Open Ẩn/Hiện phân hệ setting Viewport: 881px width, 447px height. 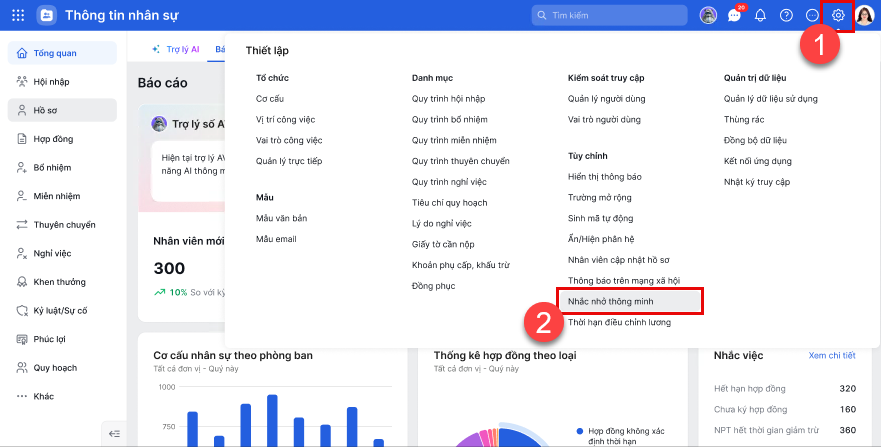pyautogui.click(x=601, y=239)
